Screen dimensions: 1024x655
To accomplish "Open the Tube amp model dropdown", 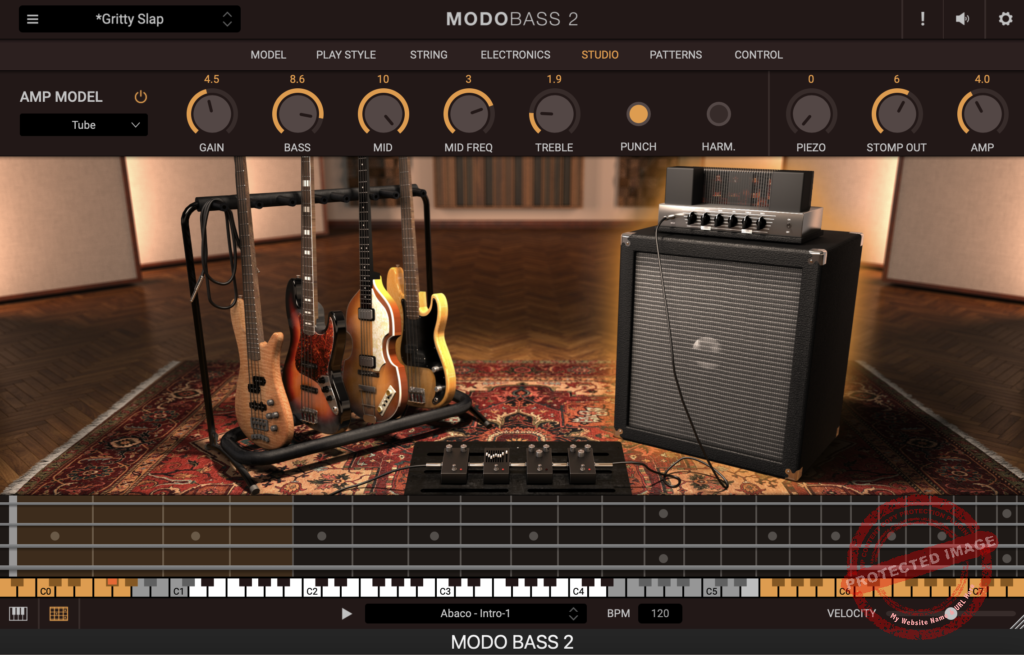I will (x=84, y=125).
